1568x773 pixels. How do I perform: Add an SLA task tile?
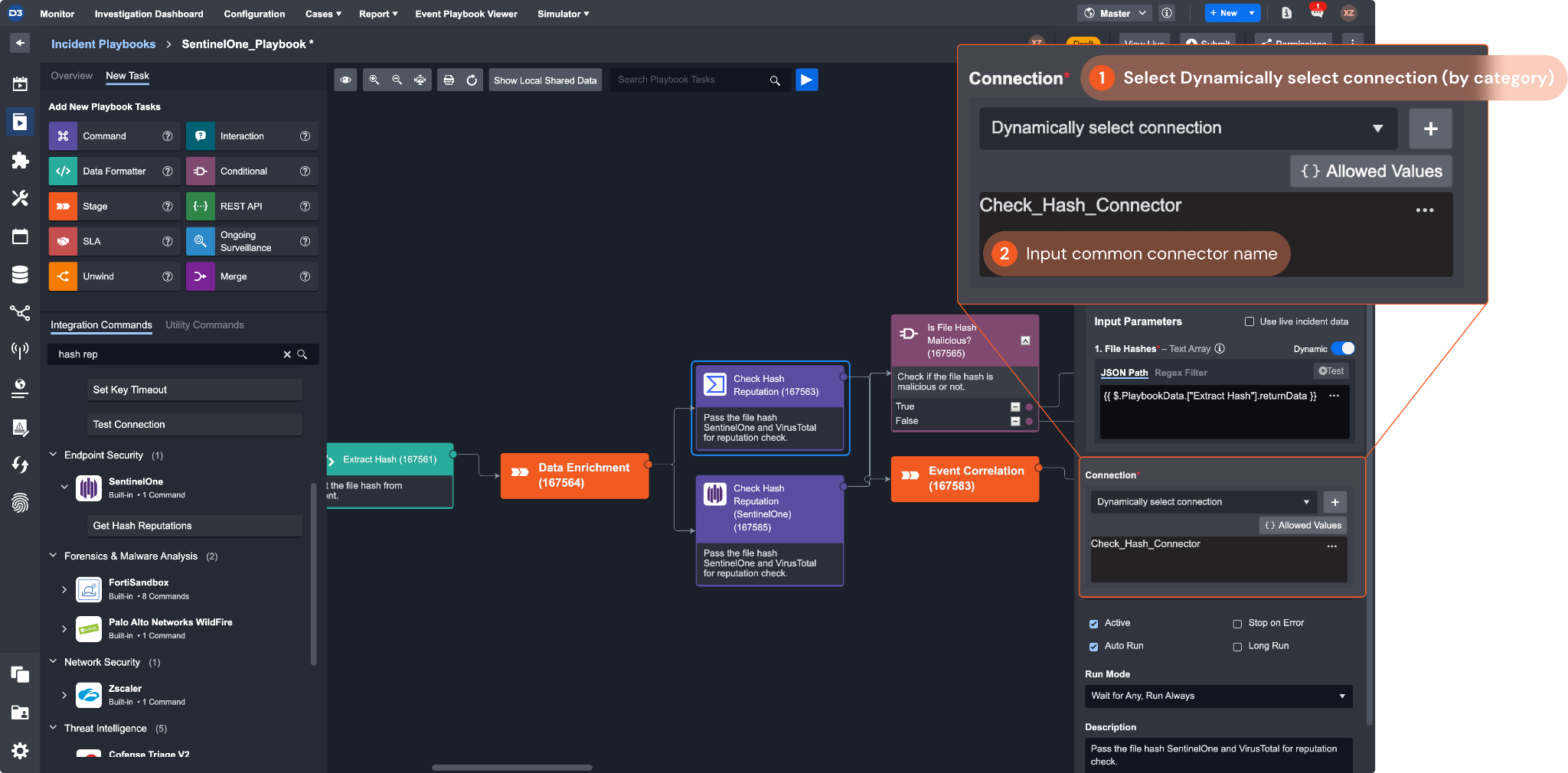[114, 242]
